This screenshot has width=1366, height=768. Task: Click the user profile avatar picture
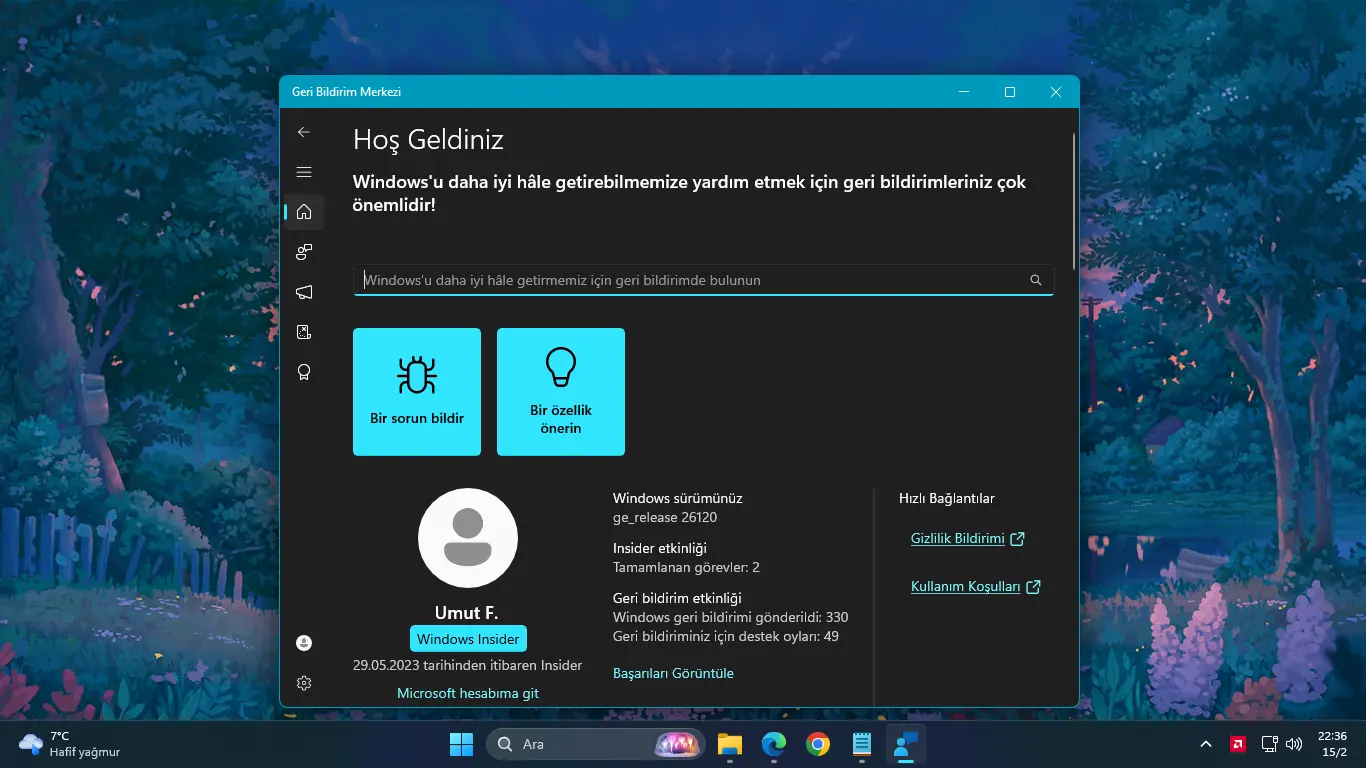(x=468, y=538)
